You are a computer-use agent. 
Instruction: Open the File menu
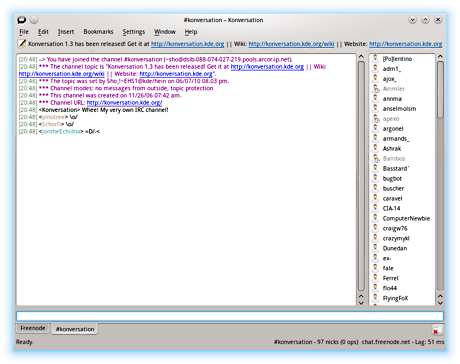coord(24,32)
